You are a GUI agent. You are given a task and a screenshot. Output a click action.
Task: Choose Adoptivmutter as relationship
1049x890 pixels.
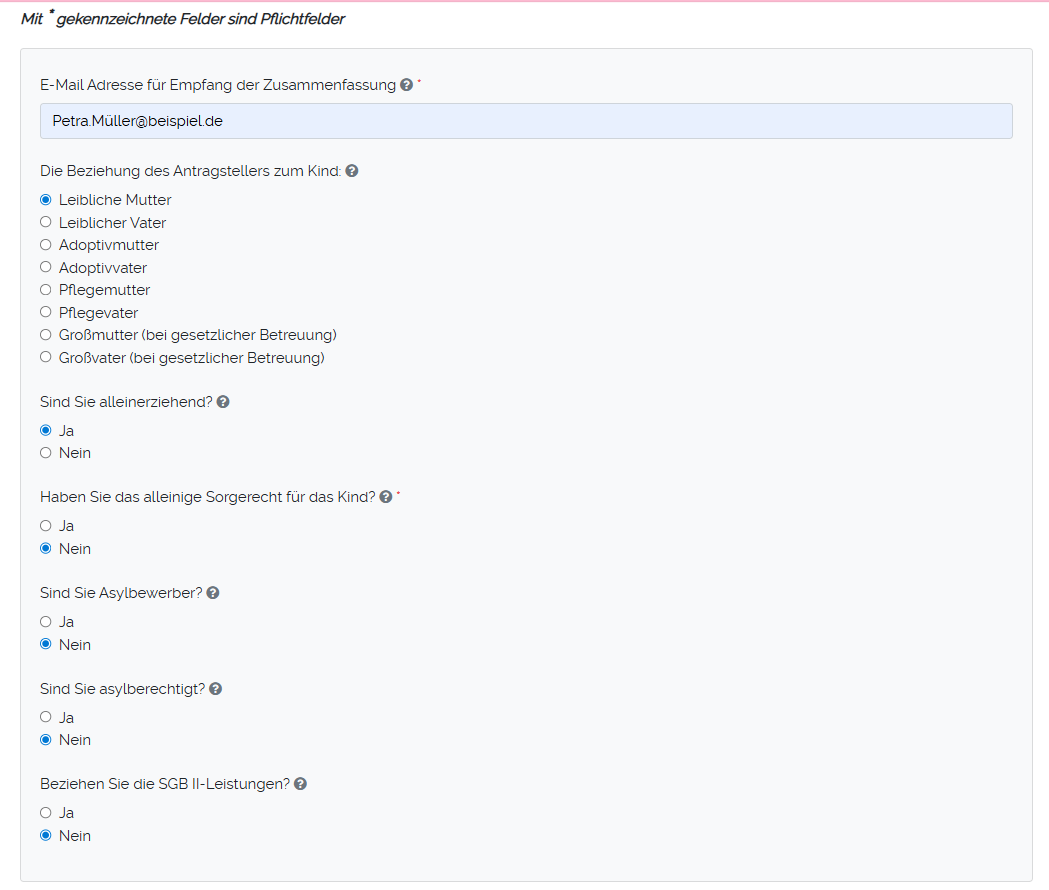click(x=45, y=245)
